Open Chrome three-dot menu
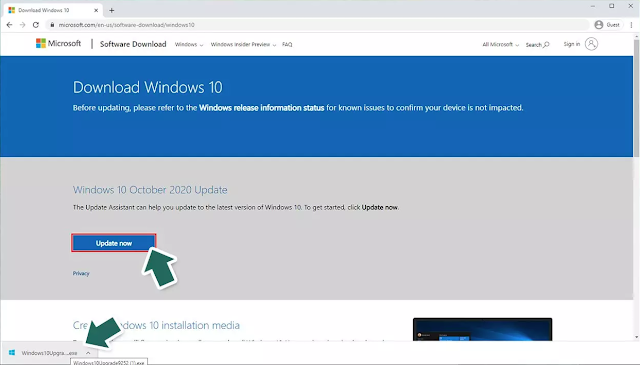Image resolution: width=640 pixels, height=365 pixels. pos(631,25)
